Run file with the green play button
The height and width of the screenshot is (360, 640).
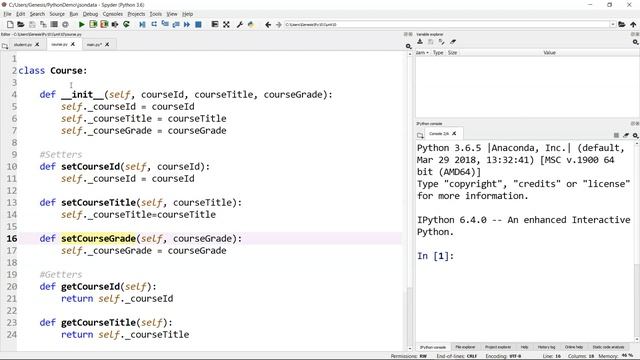tap(82, 24)
